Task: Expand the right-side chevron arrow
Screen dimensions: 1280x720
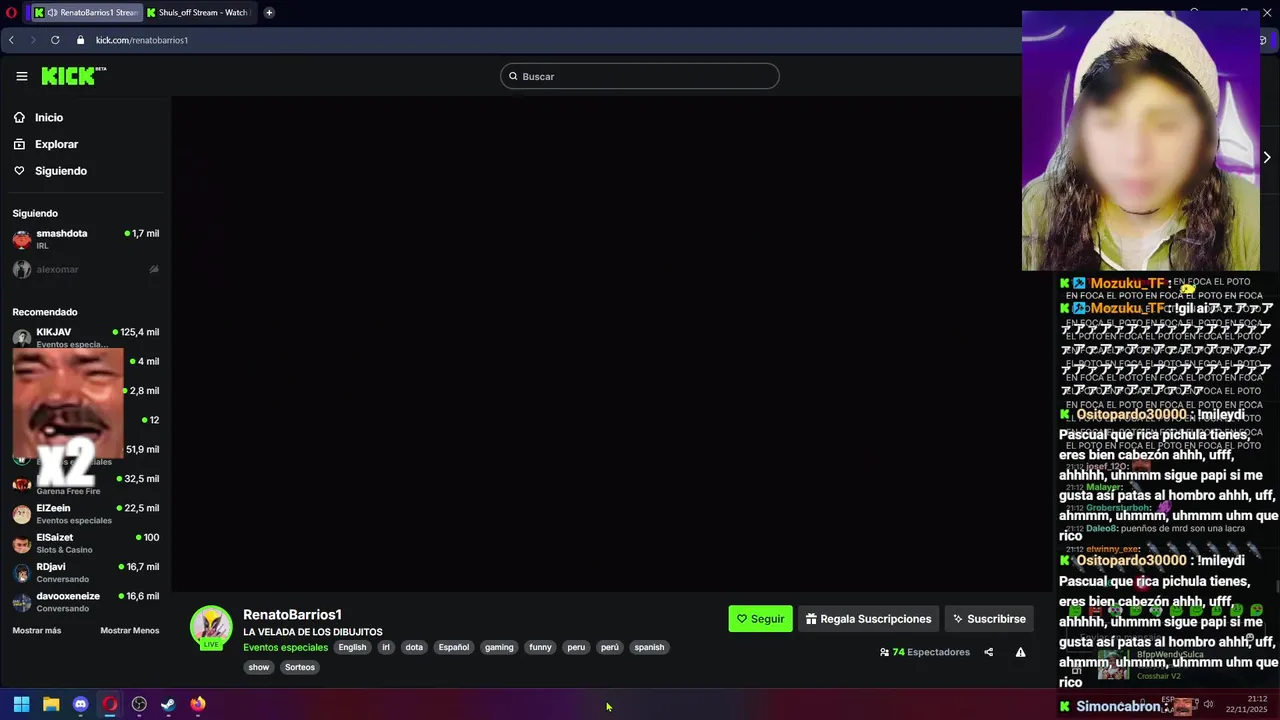Action: click(x=1266, y=157)
